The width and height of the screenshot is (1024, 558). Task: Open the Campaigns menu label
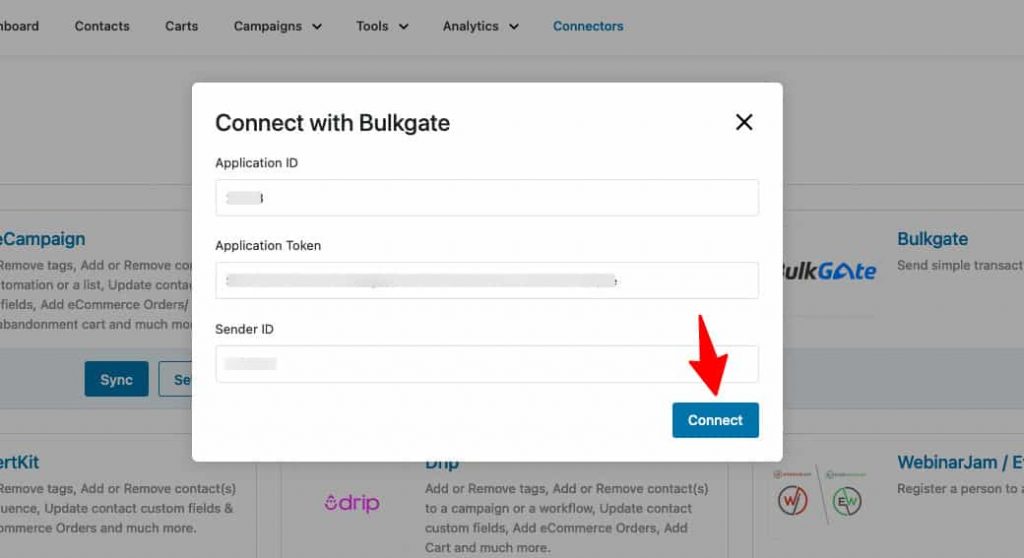click(268, 26)
